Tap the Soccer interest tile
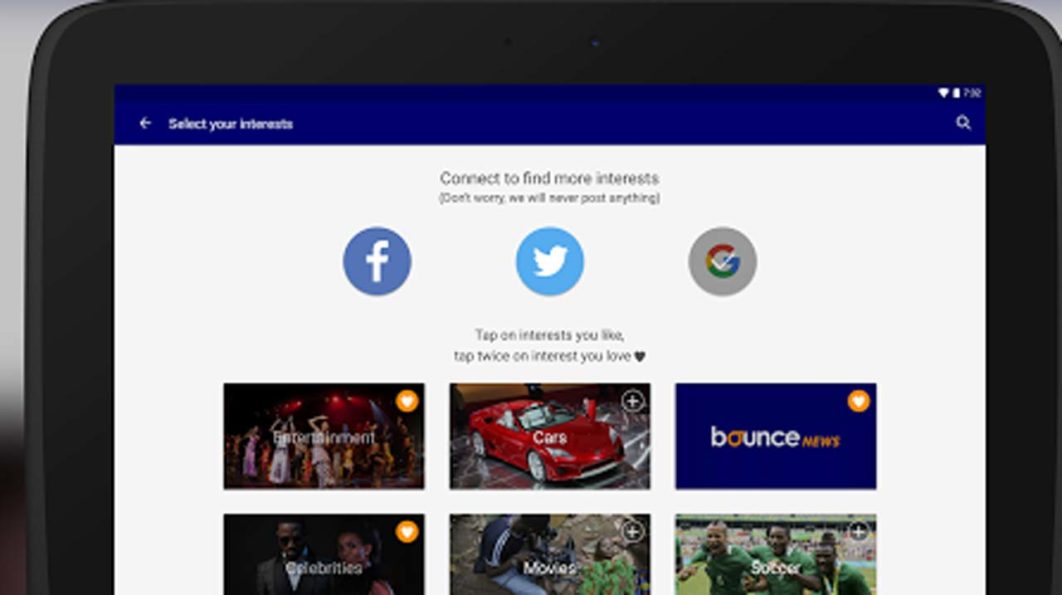Image resolution: width=1062 pixels, height=595 pixels. pyautogui.click(x=775, y=558)
